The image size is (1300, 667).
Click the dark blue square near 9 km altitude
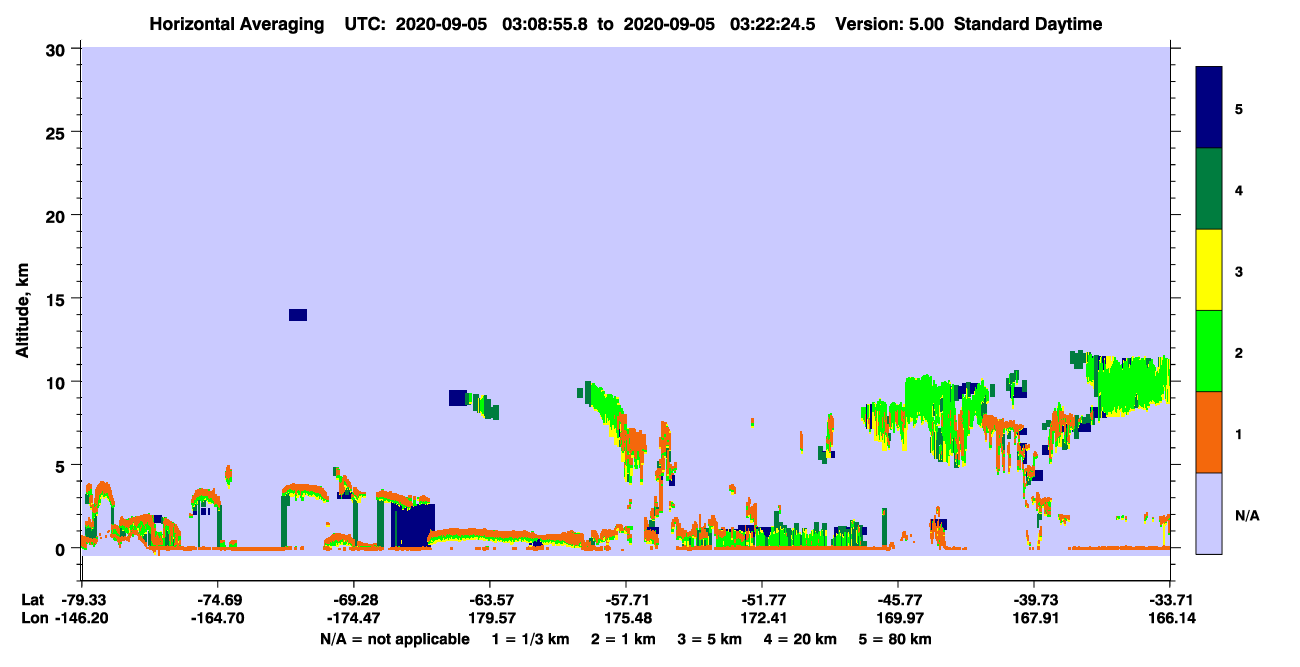[458, 397]
